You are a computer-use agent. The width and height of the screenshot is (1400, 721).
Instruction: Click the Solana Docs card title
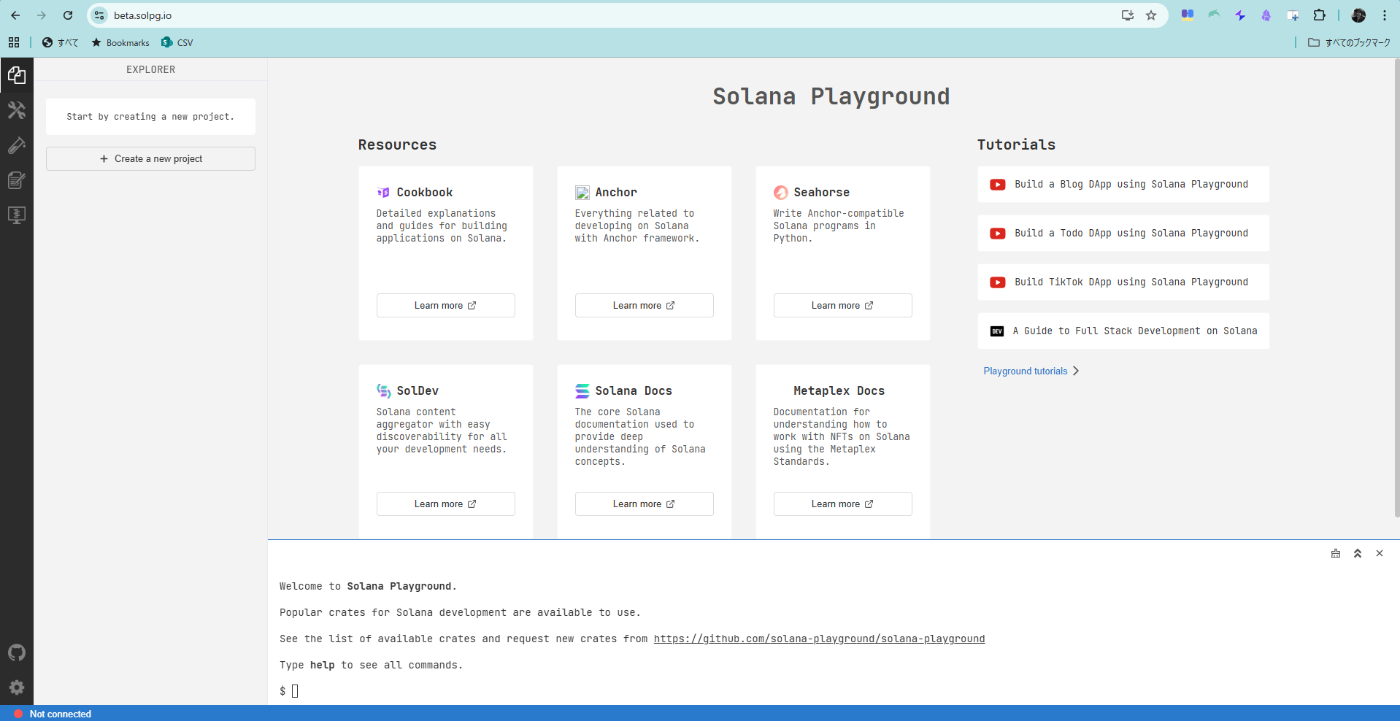633,391
